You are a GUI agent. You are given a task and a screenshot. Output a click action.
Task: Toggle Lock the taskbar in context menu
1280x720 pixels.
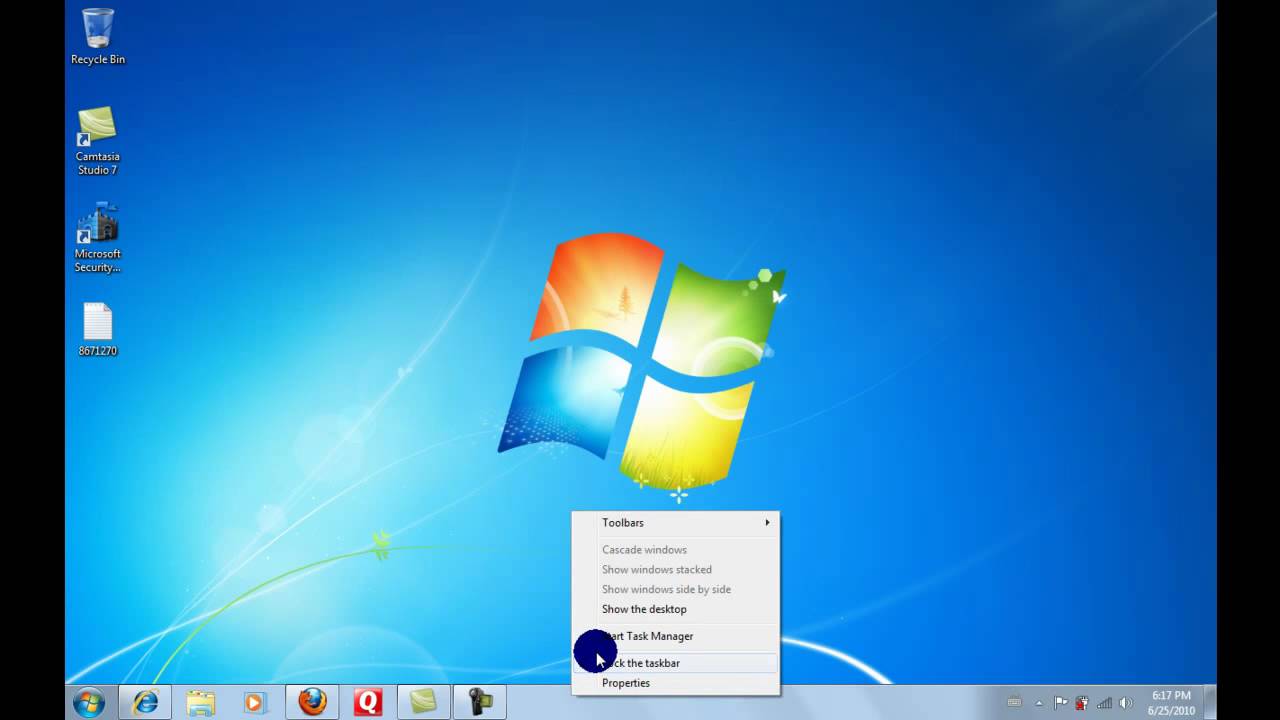[x=675, y=663]
